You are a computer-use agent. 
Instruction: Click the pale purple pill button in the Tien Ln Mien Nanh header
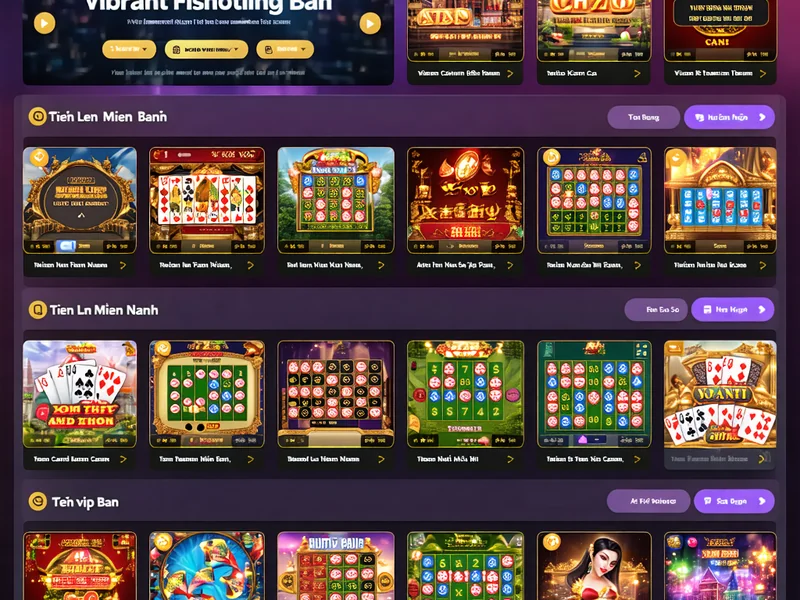(656, 310)
